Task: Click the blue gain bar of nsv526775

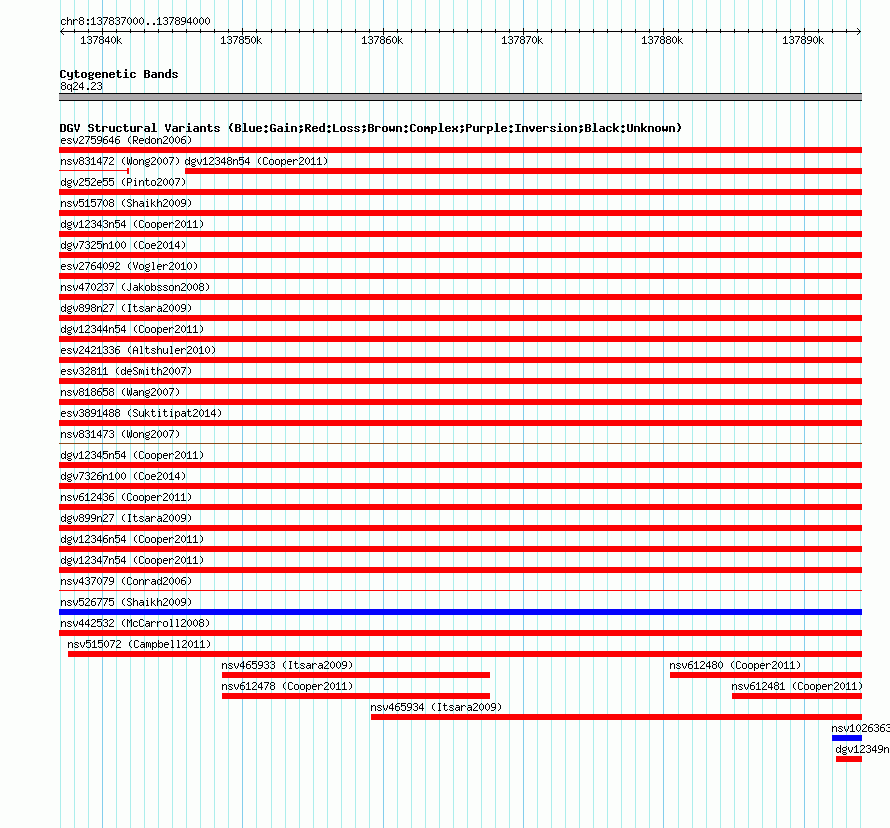Action: click(460, 612)
